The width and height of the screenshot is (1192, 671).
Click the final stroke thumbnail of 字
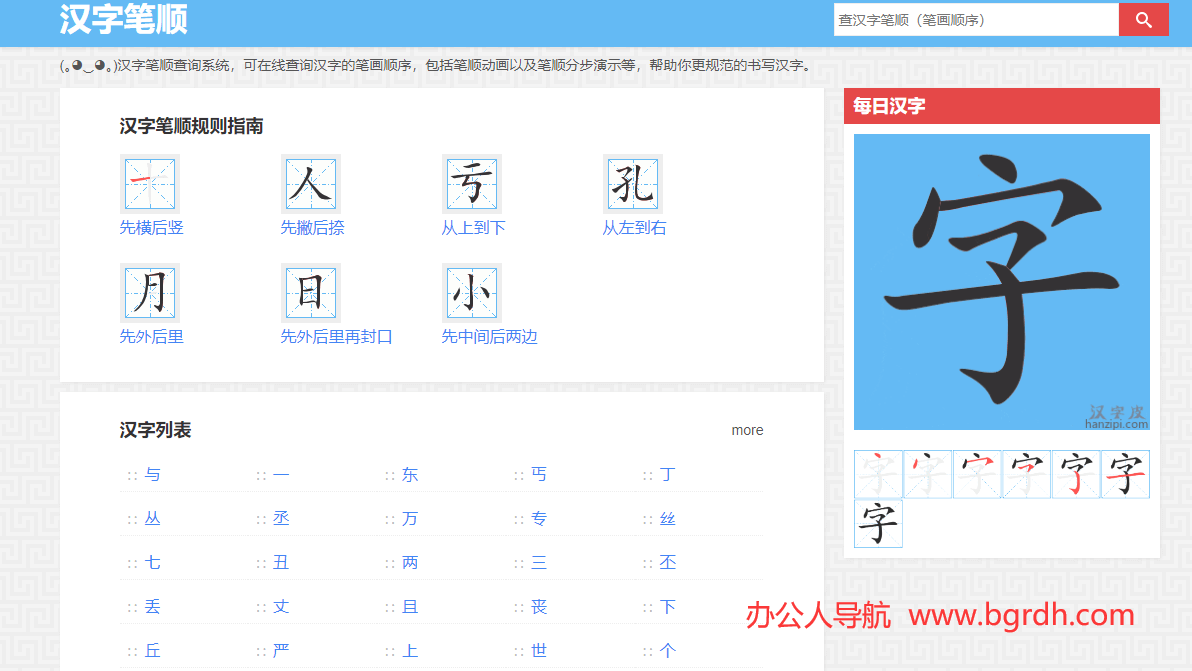[878, 523]
